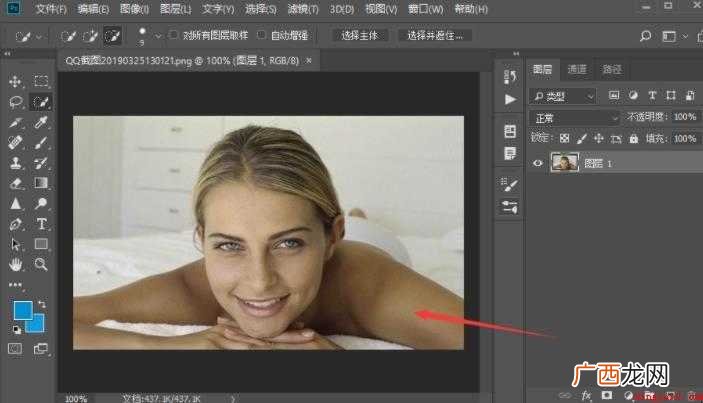The width and height of the screenshot is (703, 403).
Task: Select the Gradient tool
Action: click(41, 183)
